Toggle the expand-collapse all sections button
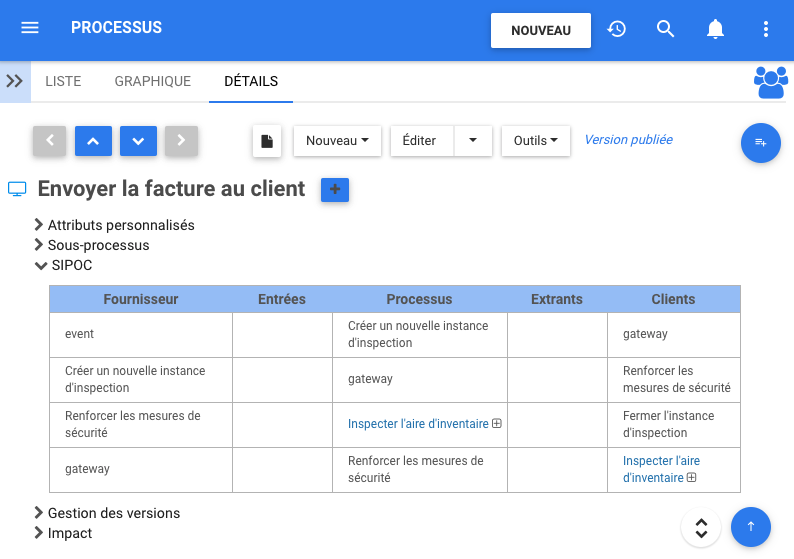 [x=701, y=527]
